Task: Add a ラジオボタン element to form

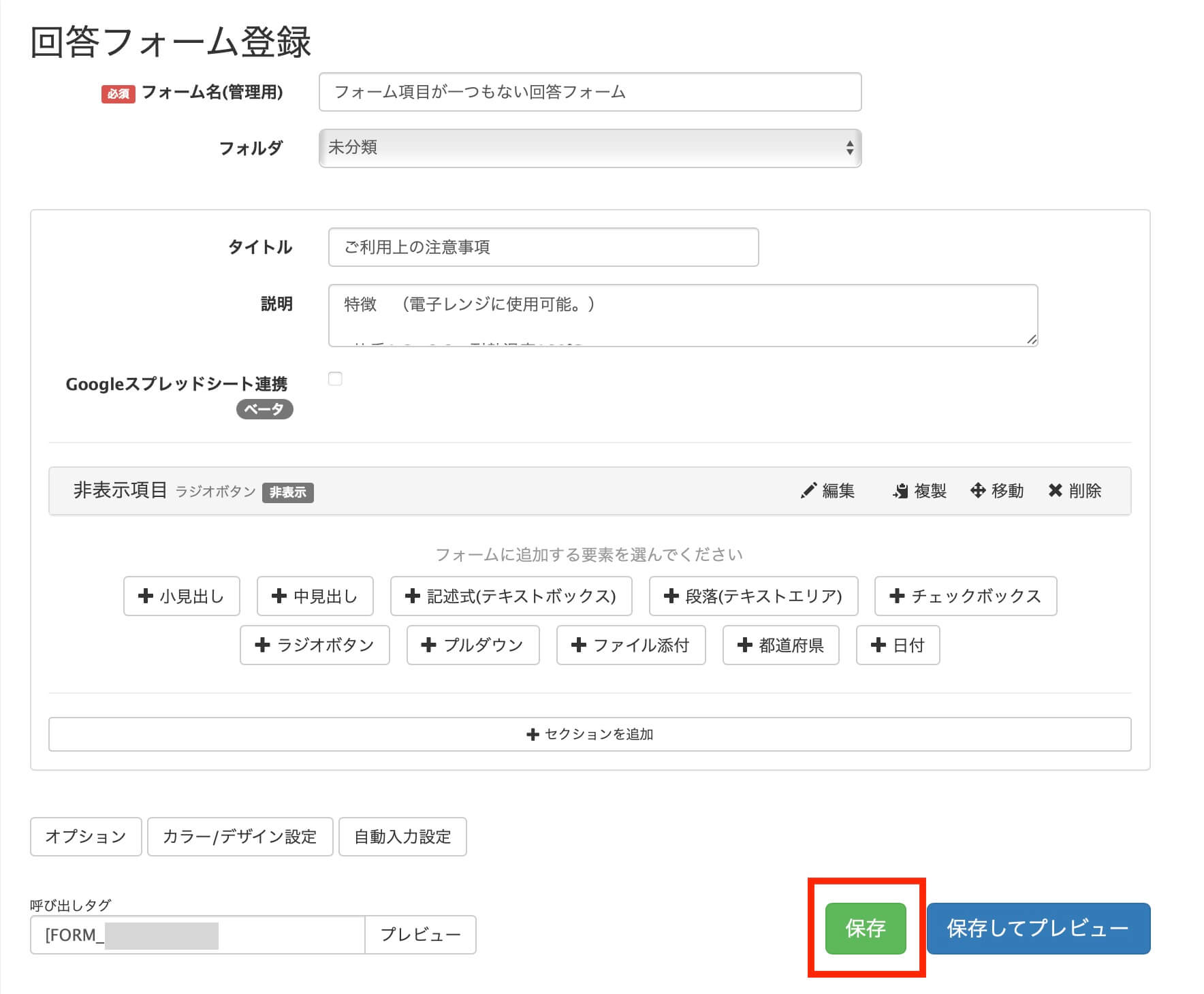Action: click(x=315, y=645)
